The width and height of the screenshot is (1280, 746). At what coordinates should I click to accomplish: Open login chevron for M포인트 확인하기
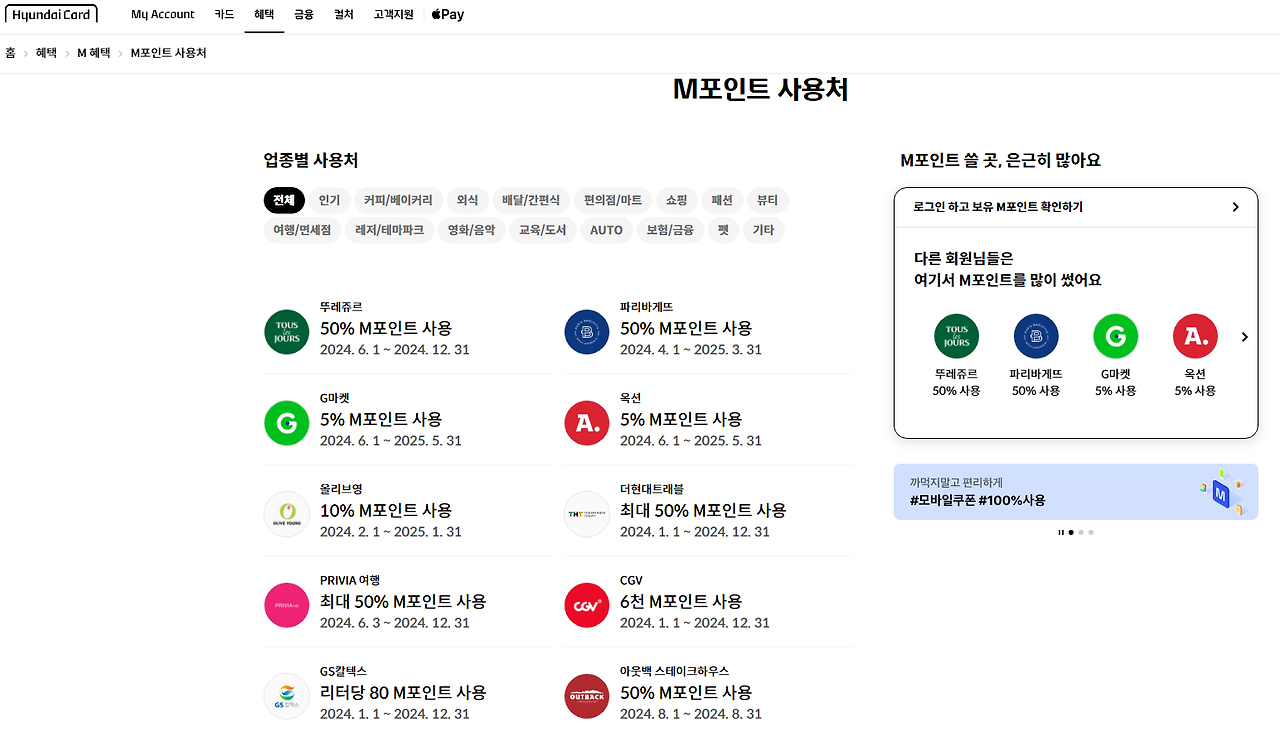click(1236, 207)
